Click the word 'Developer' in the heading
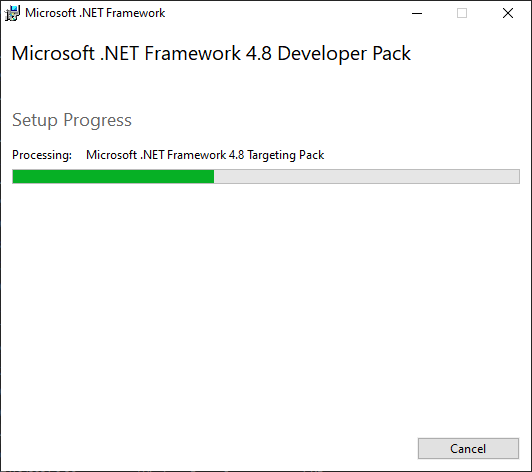This screenshot has height=472, width=532. pos(322,54)
